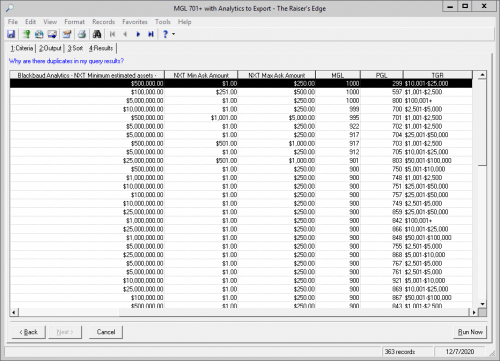Click the MGL value 912
The image size is (500, 361).
click(354, 152)
